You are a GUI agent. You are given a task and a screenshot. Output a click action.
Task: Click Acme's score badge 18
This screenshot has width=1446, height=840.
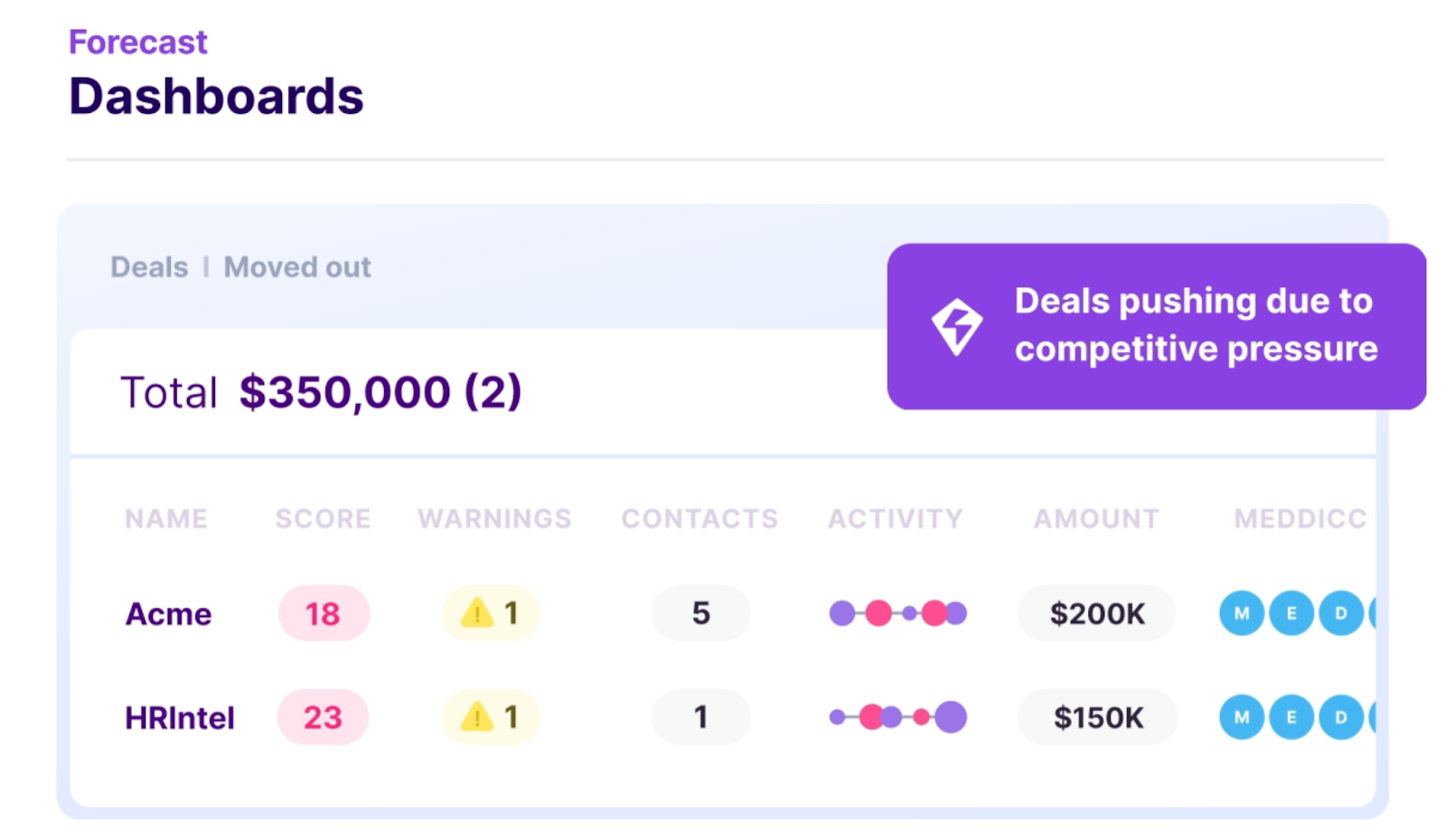point(324,613)
